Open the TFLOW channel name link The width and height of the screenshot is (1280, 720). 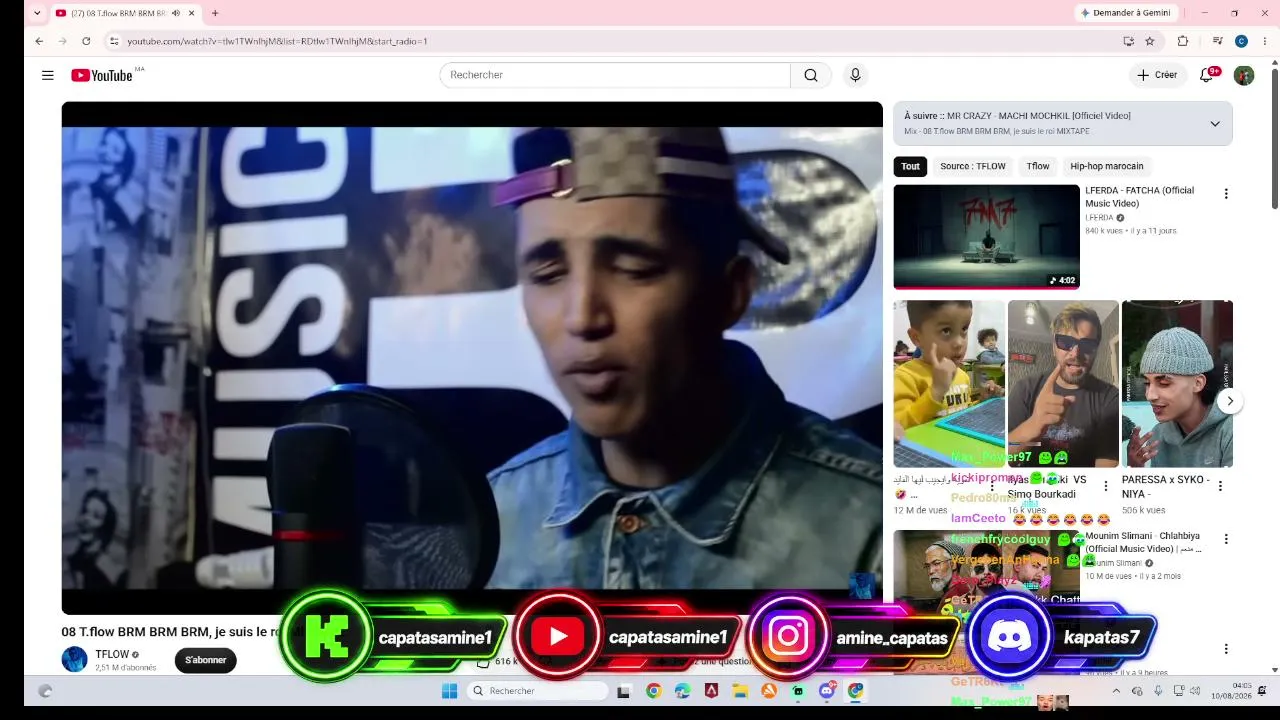pyautogui.click(x=112, y=655)
